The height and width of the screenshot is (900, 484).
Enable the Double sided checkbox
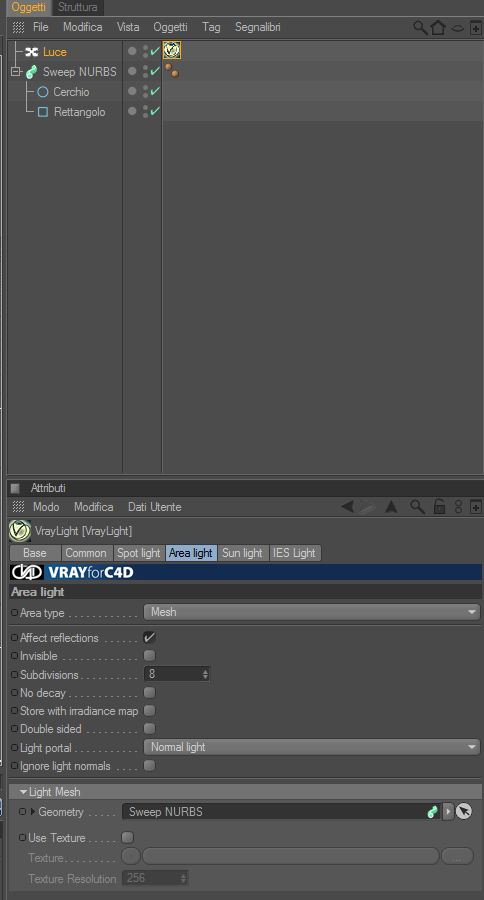149,729
